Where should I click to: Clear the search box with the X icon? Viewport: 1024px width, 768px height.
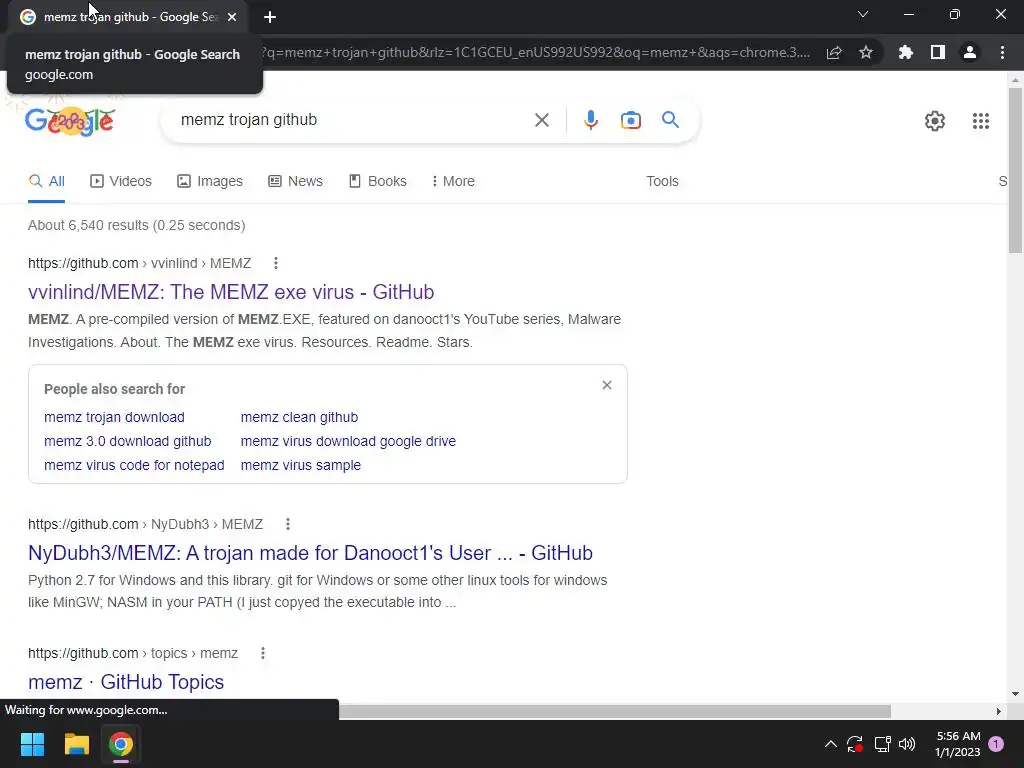pyautogui.click(x=541, y=120)
